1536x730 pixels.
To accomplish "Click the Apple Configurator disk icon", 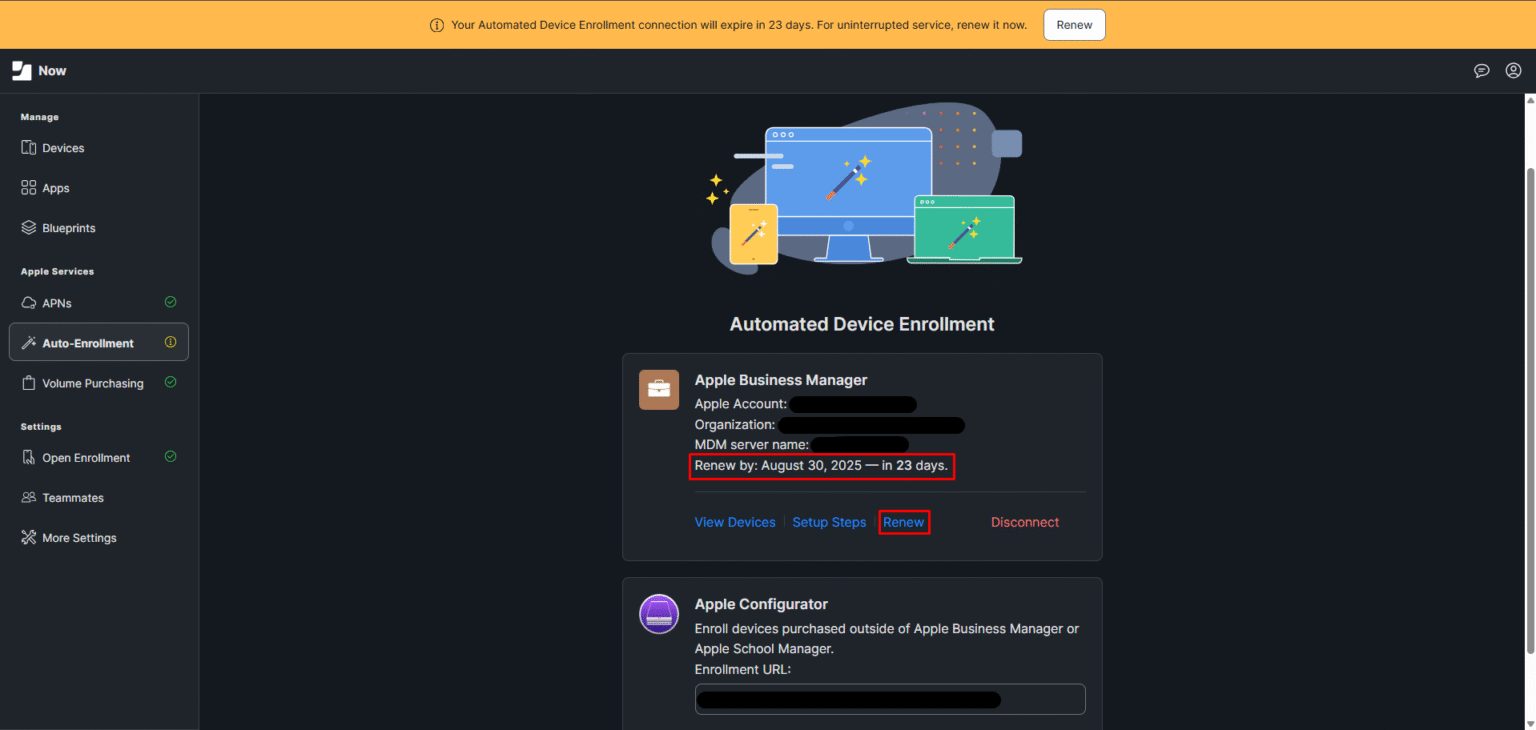I will 659,614.
